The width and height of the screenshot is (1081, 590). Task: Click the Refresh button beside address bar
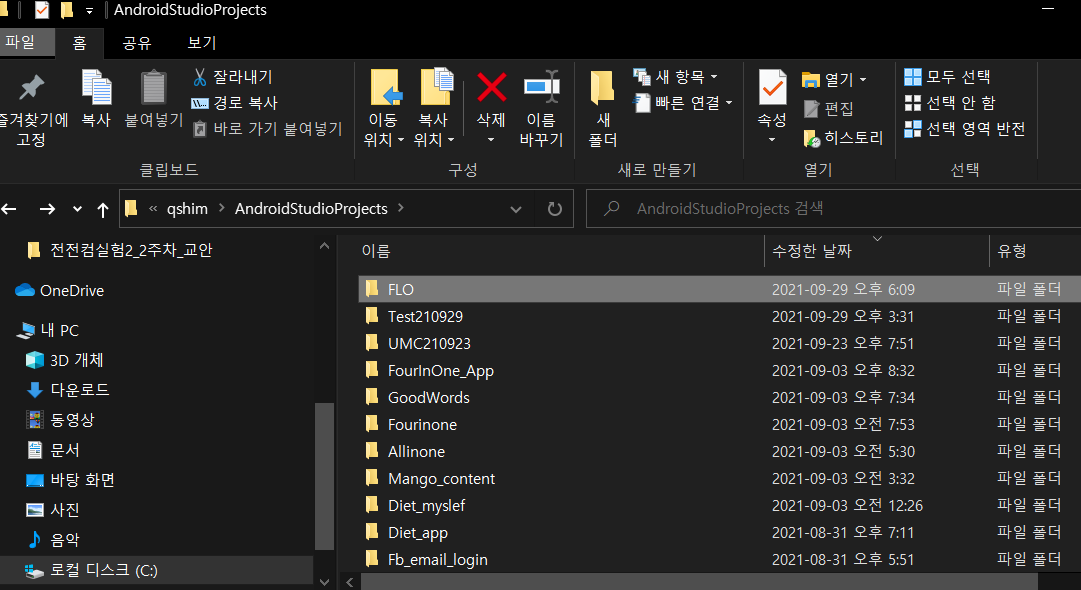554,209
